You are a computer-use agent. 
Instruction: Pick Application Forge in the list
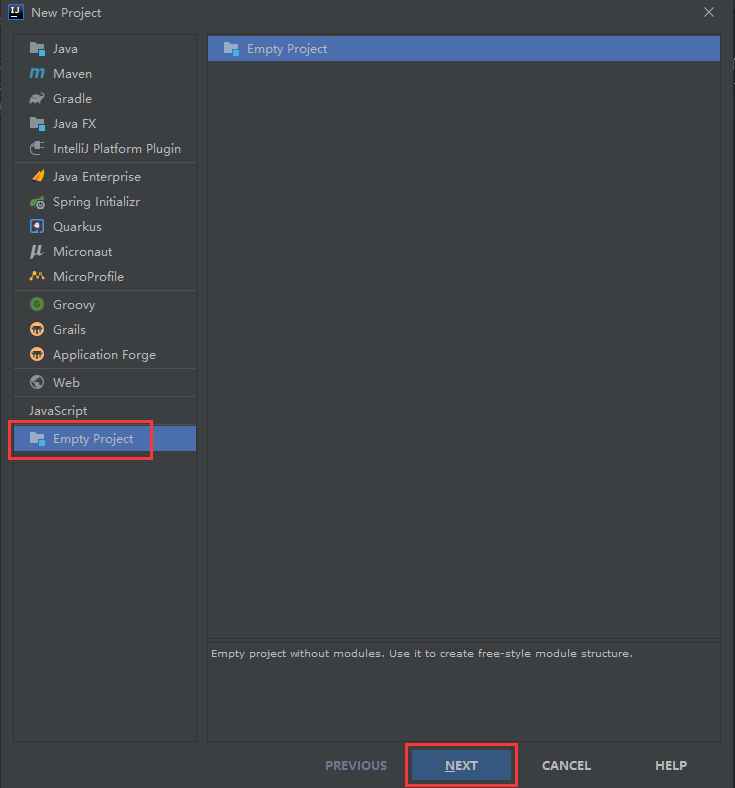coord(105,354)
